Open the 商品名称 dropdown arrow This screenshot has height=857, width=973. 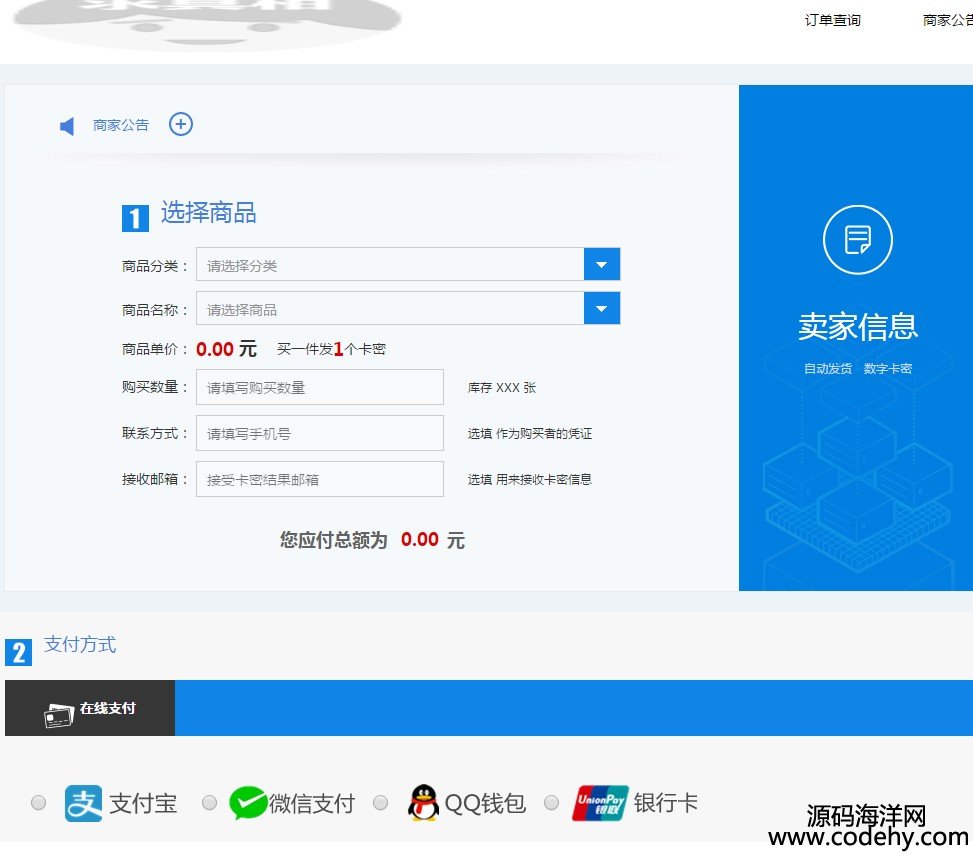601,308
